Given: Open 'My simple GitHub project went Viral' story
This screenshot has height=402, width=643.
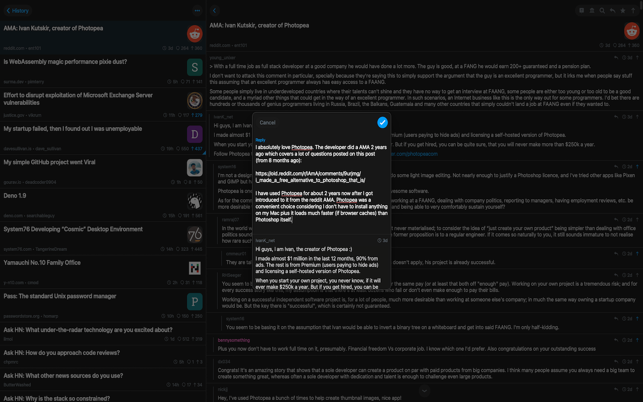Looking at the screenshot, I should (103, 171).
